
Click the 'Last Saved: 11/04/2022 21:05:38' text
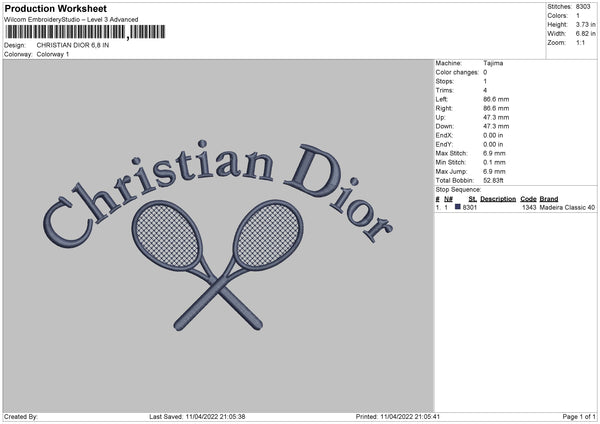click(197, 417)
